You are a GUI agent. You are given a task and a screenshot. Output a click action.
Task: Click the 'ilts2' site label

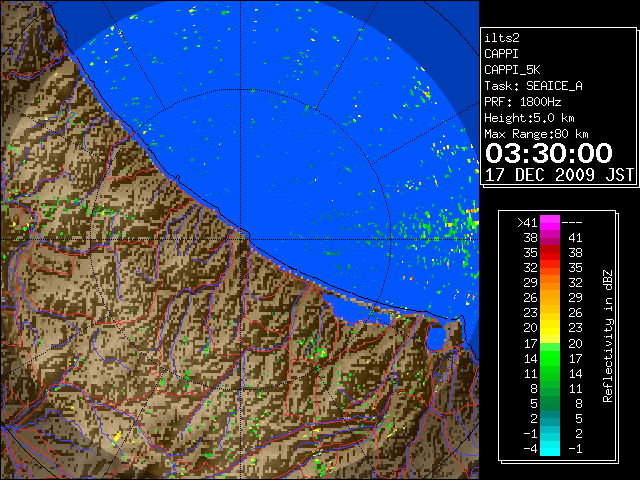click(502, 38)
